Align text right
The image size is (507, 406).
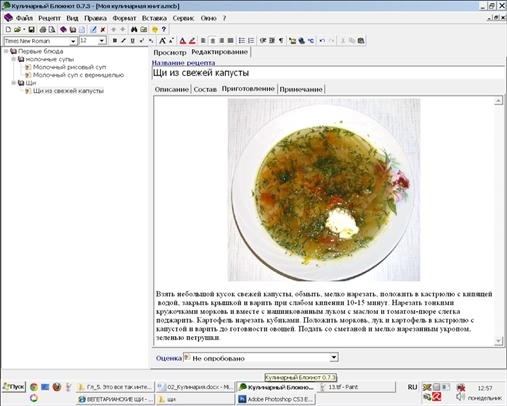point(221,41)
